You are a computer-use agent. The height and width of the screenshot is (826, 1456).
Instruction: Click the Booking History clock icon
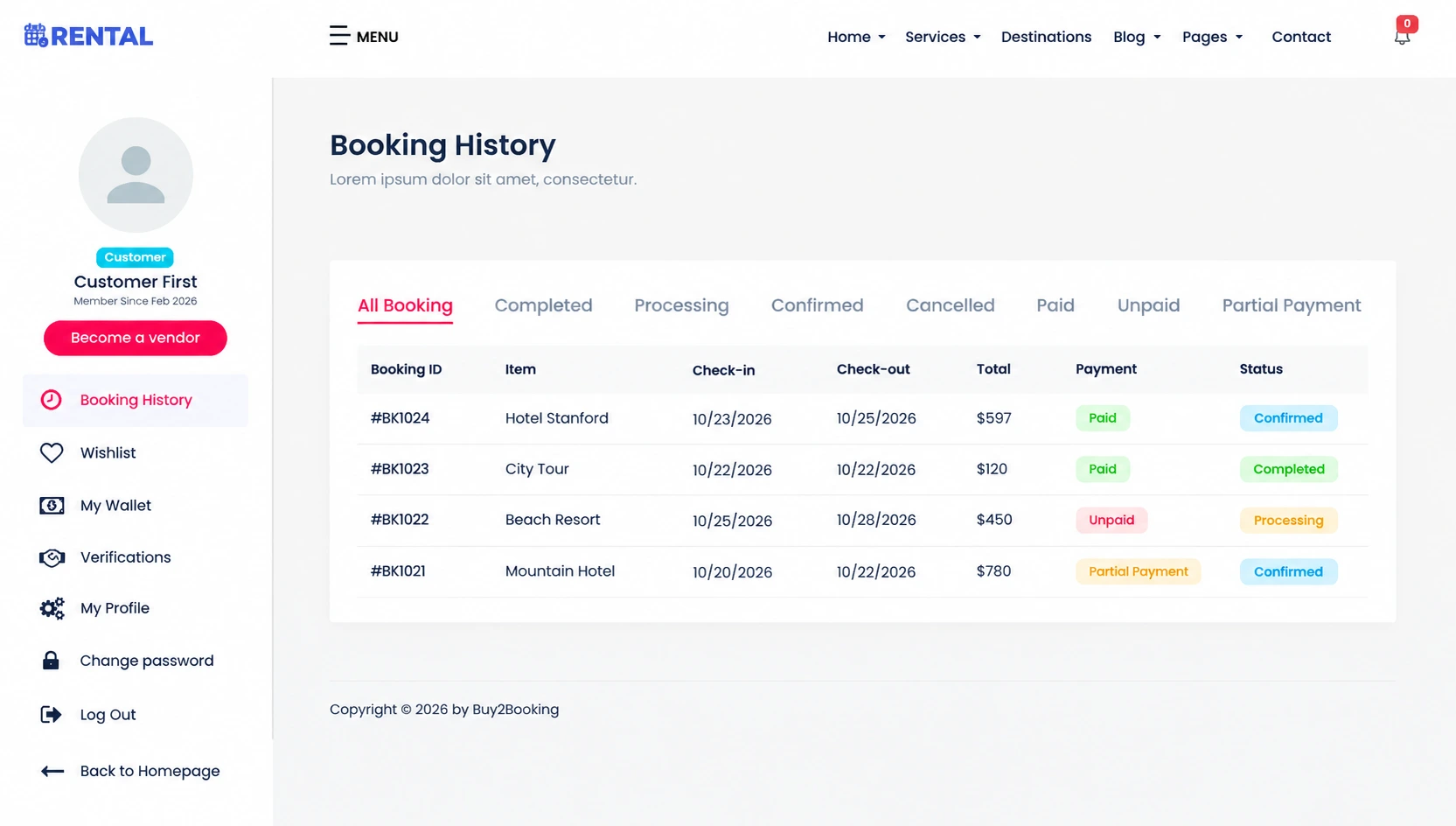point(52,400)
